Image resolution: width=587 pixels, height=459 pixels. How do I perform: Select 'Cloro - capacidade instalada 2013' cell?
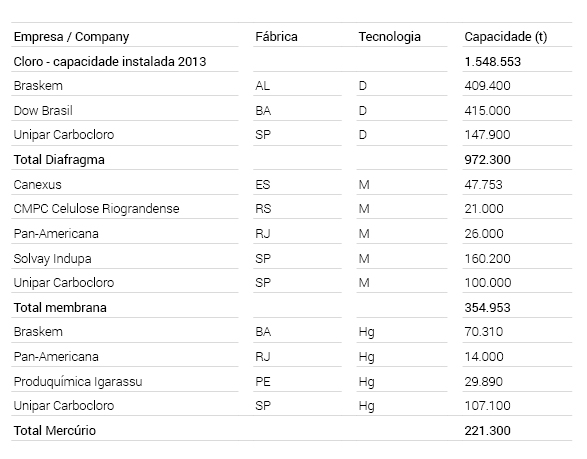[x=110, y=61]
